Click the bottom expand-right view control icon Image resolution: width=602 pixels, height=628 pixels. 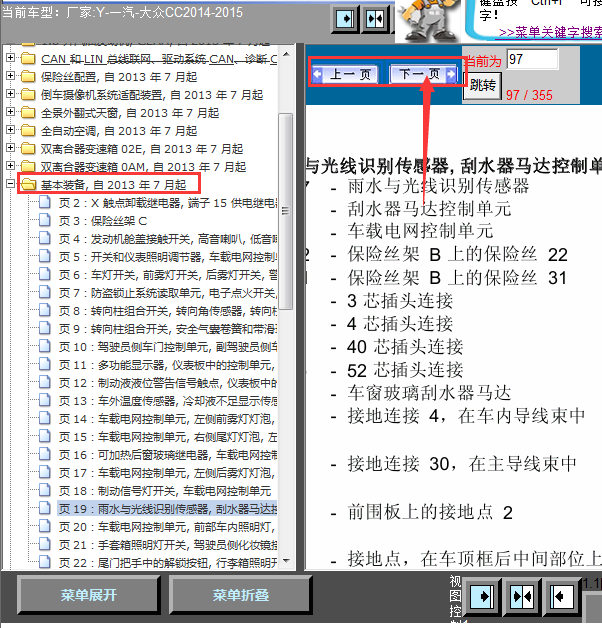[x=483, y=595]
